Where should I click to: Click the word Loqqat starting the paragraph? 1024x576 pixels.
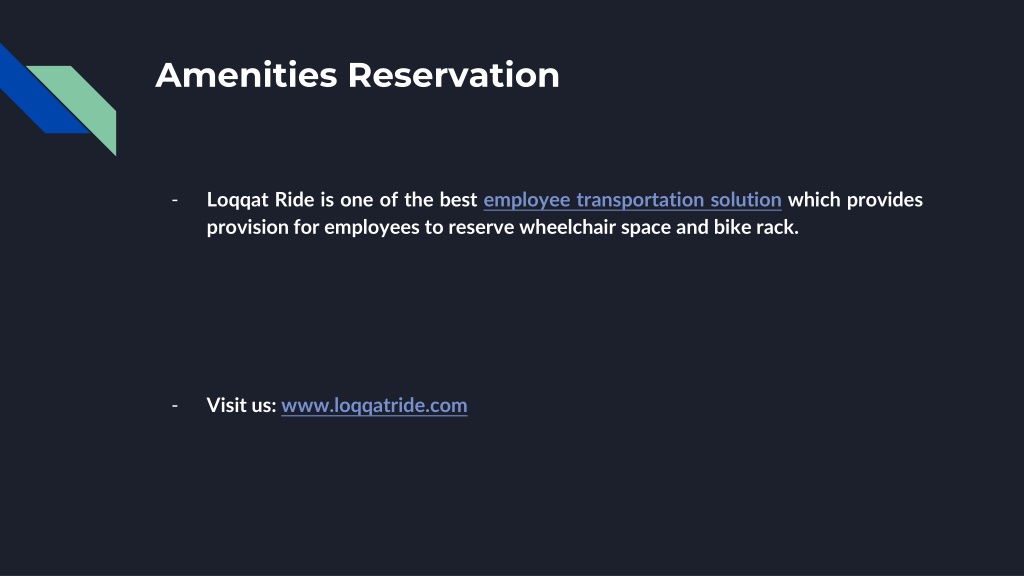click(238, 200)
